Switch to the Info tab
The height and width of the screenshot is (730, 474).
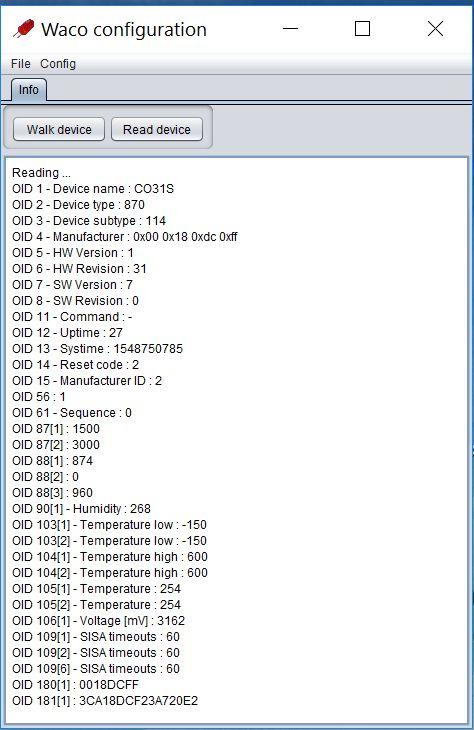(28, 89)
